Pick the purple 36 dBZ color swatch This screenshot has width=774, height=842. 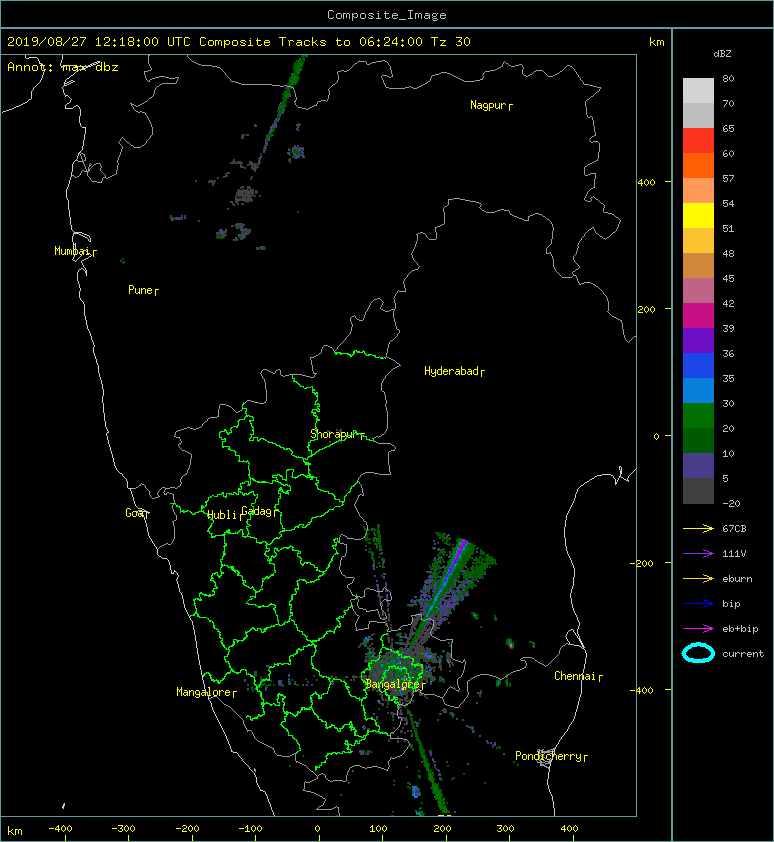[x=698, y=340]
